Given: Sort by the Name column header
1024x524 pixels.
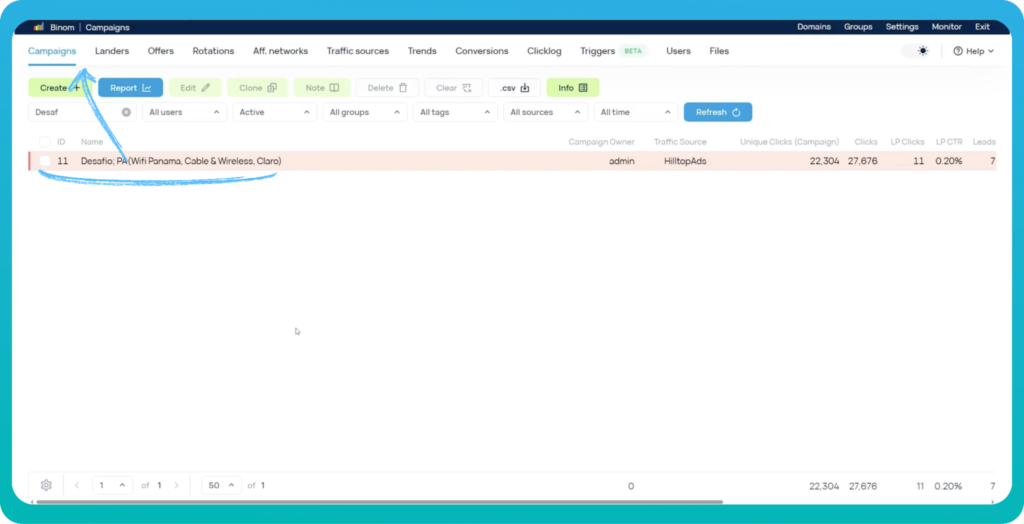Looking at the screenshot, I should coord(92,142).
